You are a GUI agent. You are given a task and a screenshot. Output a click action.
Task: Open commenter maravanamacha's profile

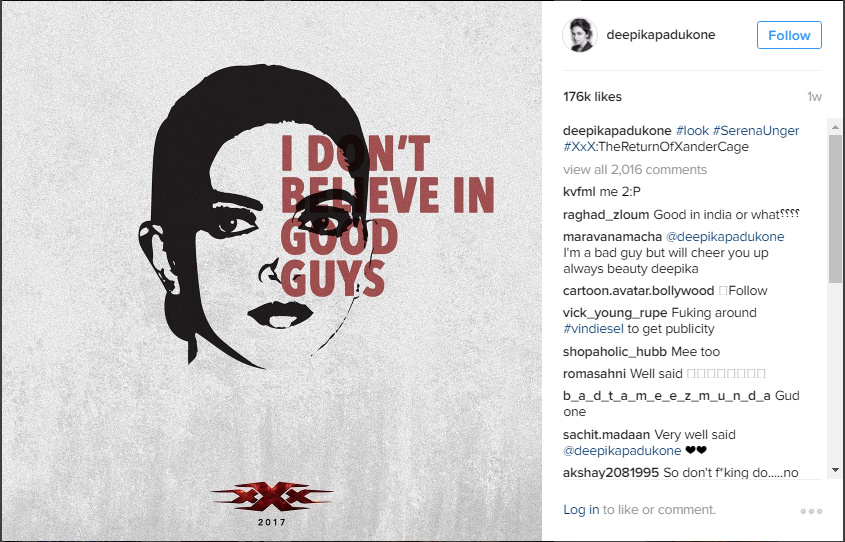(612, 237)
